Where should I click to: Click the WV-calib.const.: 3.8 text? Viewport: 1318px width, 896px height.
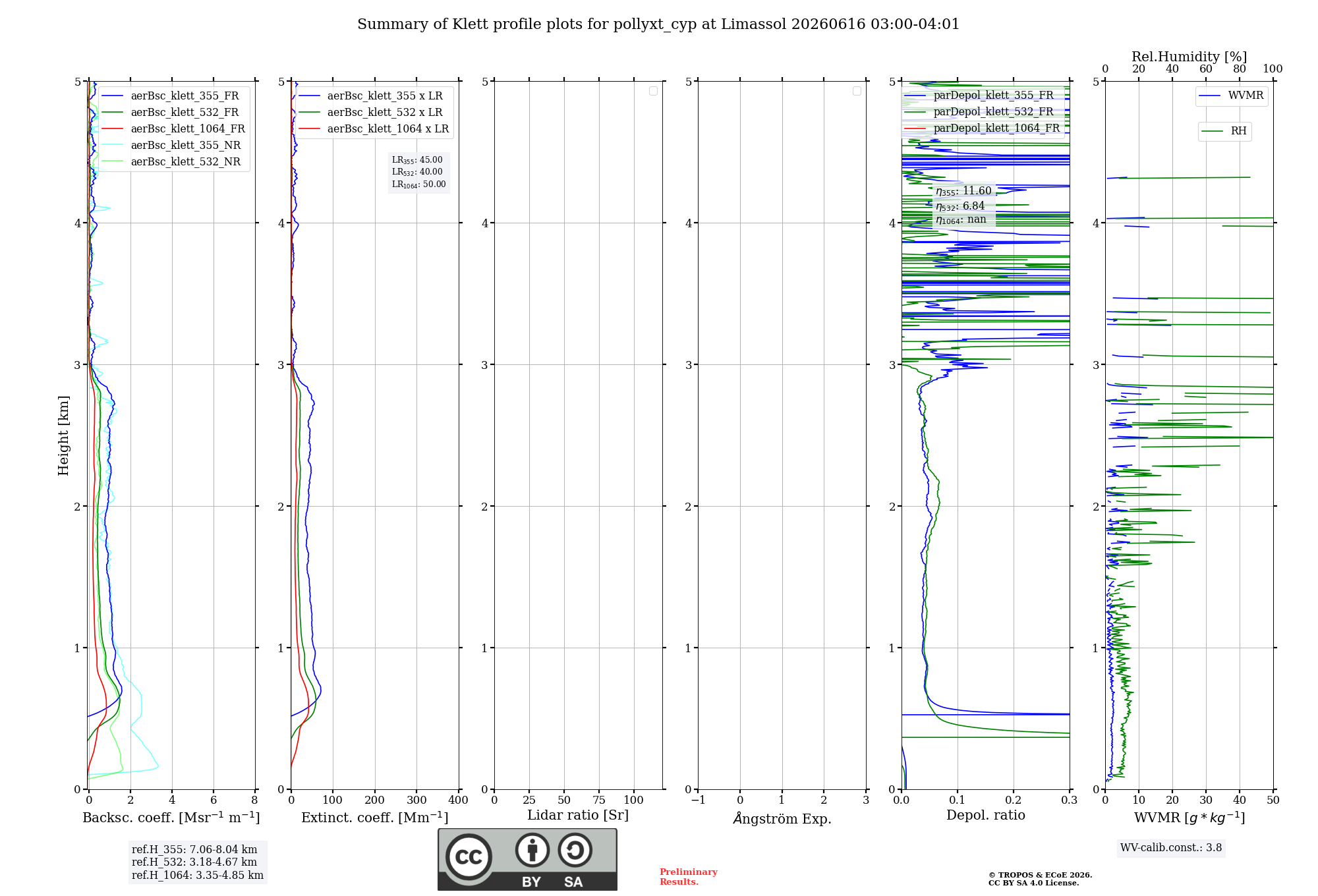coord(1171,848)
